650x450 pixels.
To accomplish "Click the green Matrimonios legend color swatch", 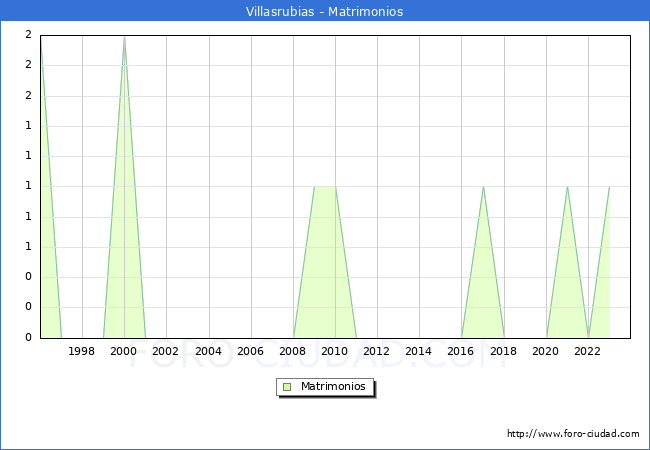I will tap(287, 387).
